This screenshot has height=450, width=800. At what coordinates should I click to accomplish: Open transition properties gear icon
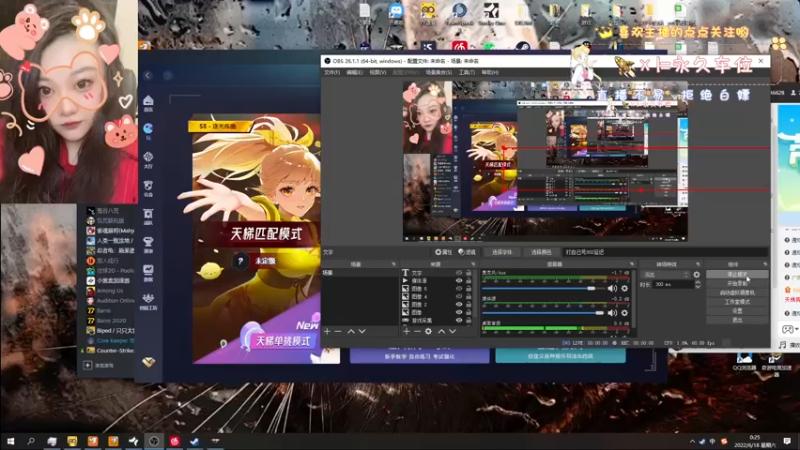696,274
